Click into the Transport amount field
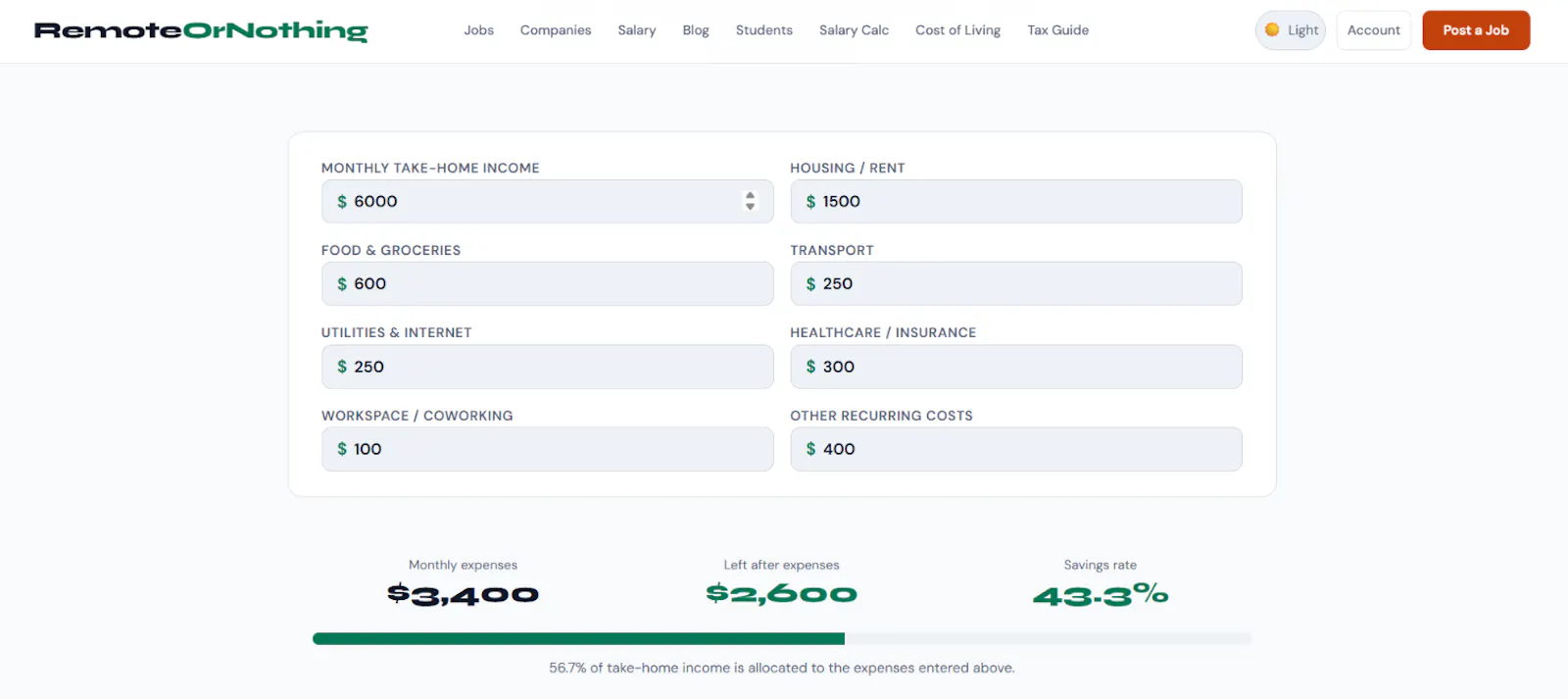The height and width of the screenshot is (699, 1568). click(x=1016, y=283)
